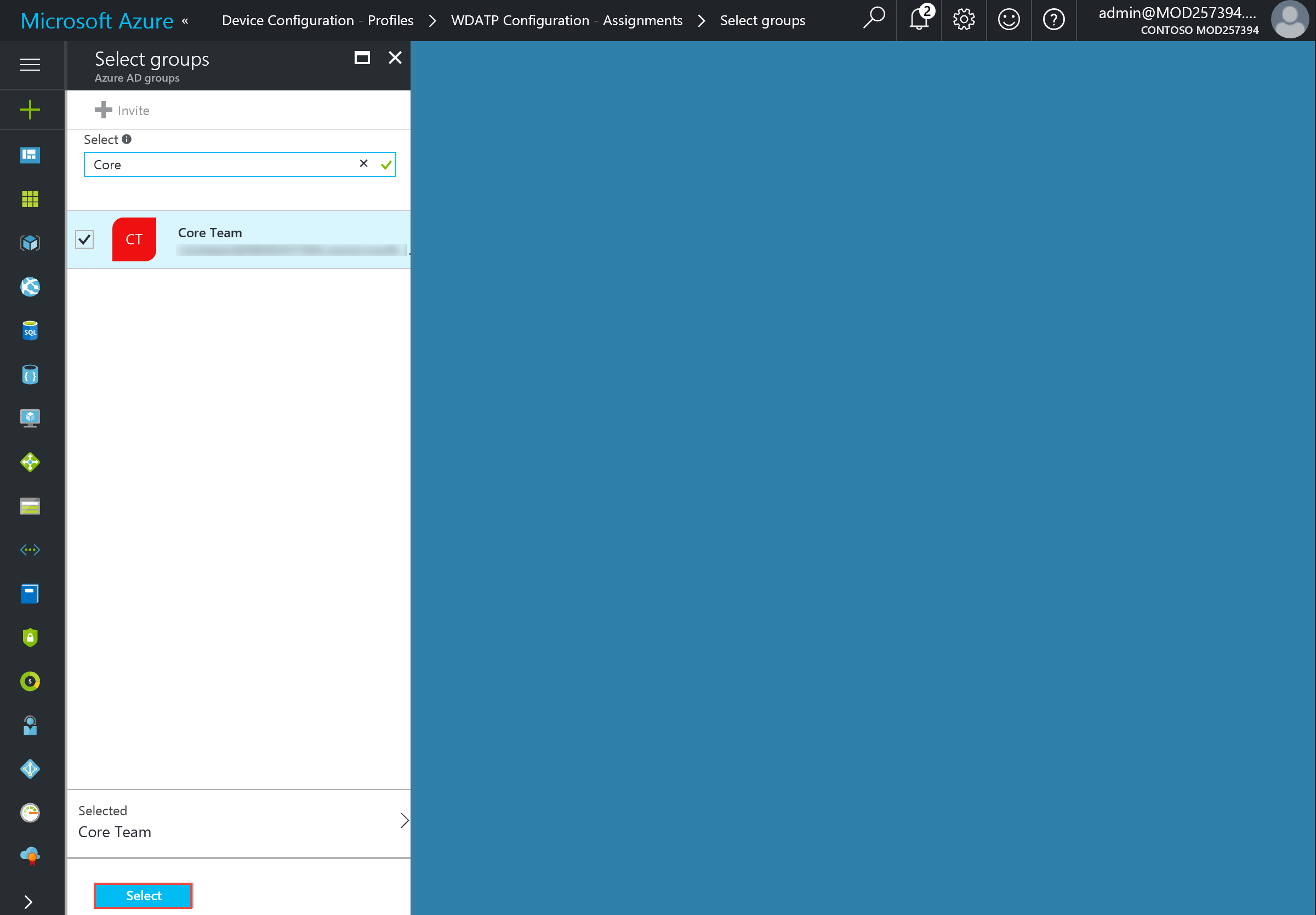
Task: Open the Dashboard icon in sidebar
Action: click(30, 155)
